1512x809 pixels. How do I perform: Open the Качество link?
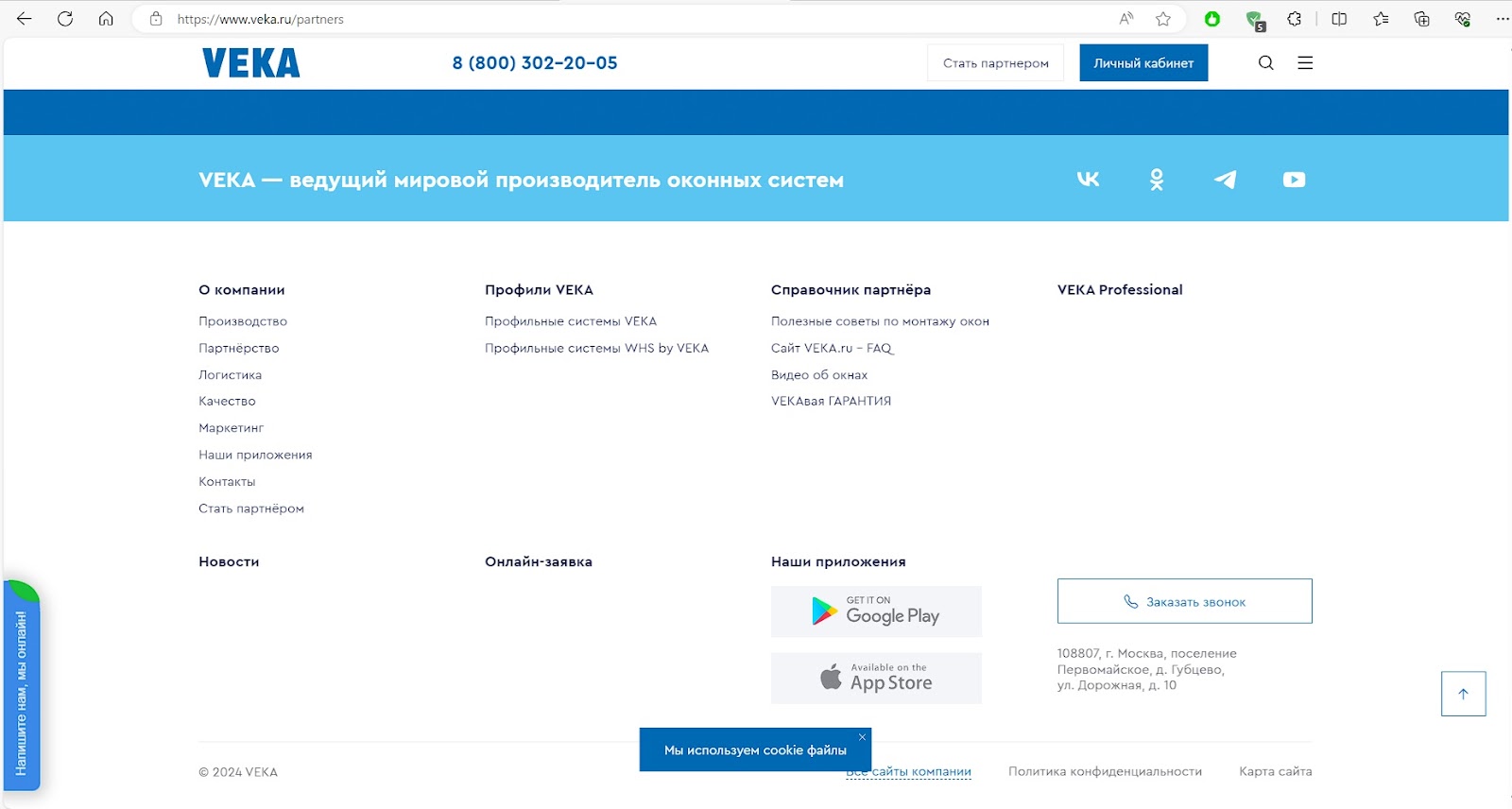(x=227, y=402)
